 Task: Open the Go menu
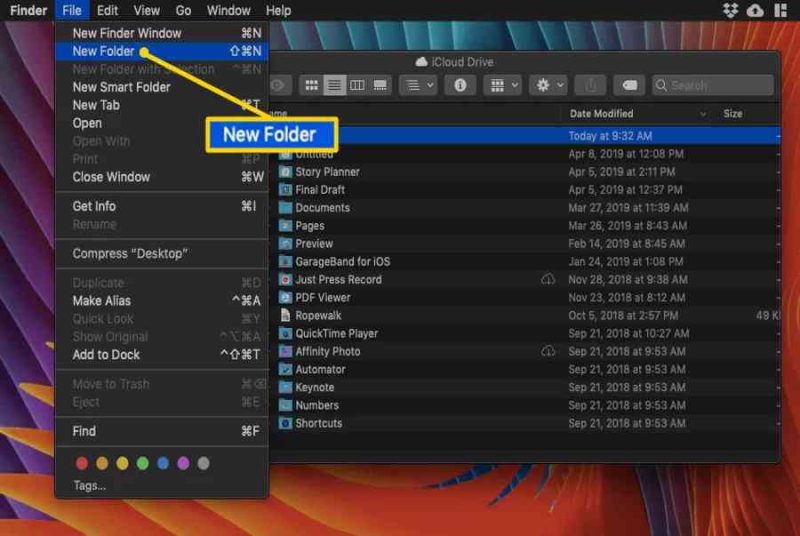point(183,10)
